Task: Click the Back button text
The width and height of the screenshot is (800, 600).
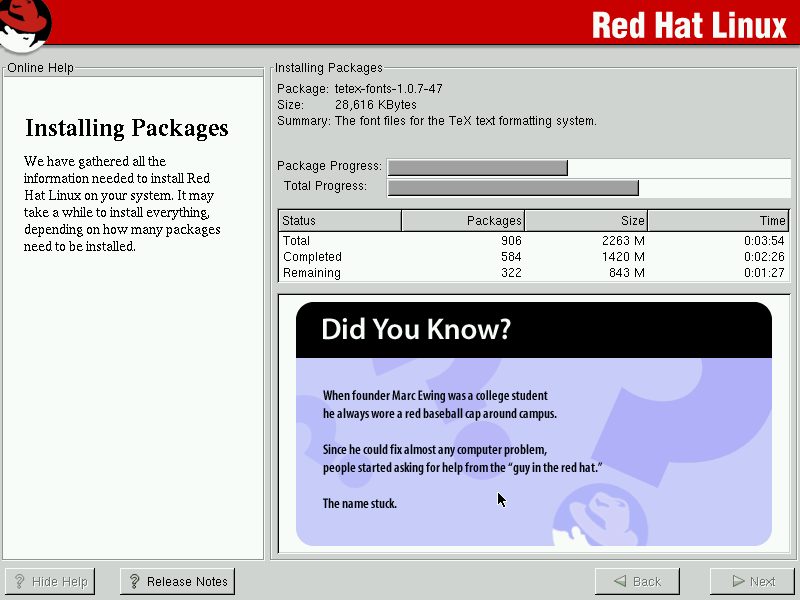Action: pos(647,582)
